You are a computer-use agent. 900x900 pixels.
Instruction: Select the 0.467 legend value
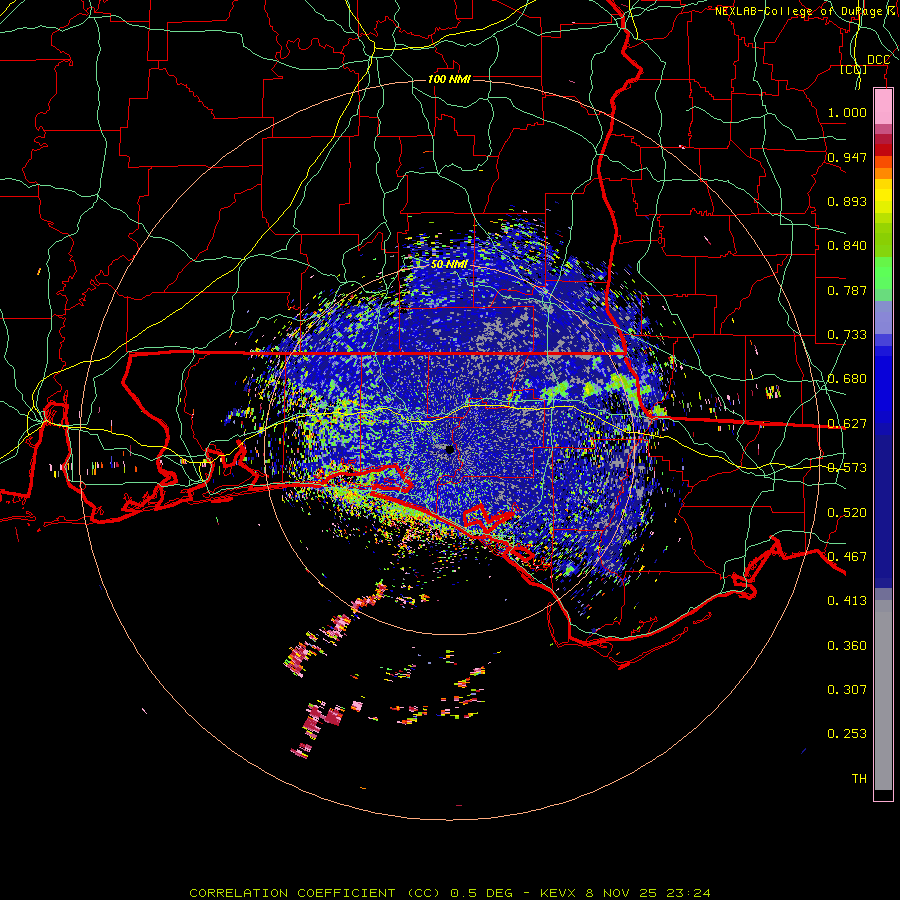pos(847,557)
